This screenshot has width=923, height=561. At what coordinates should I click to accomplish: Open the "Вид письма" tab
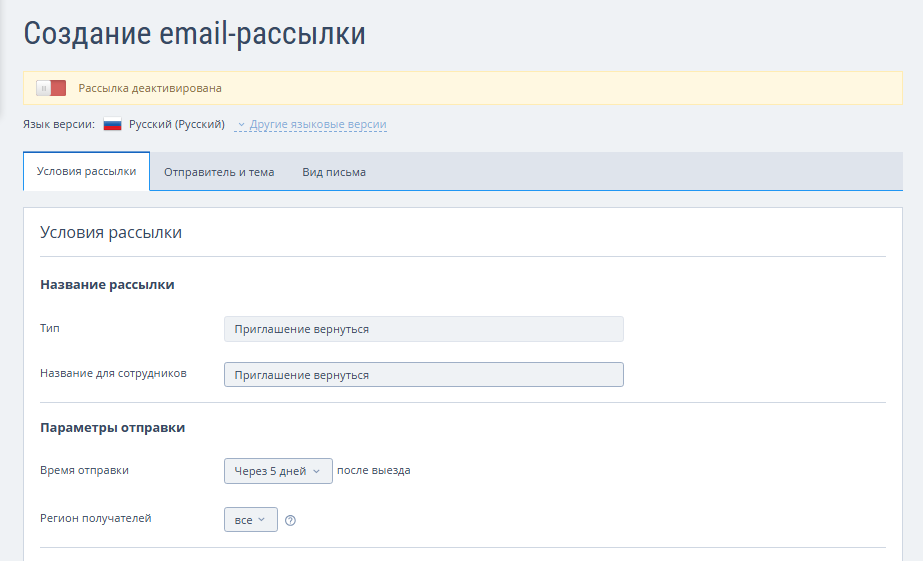(334, 172)
